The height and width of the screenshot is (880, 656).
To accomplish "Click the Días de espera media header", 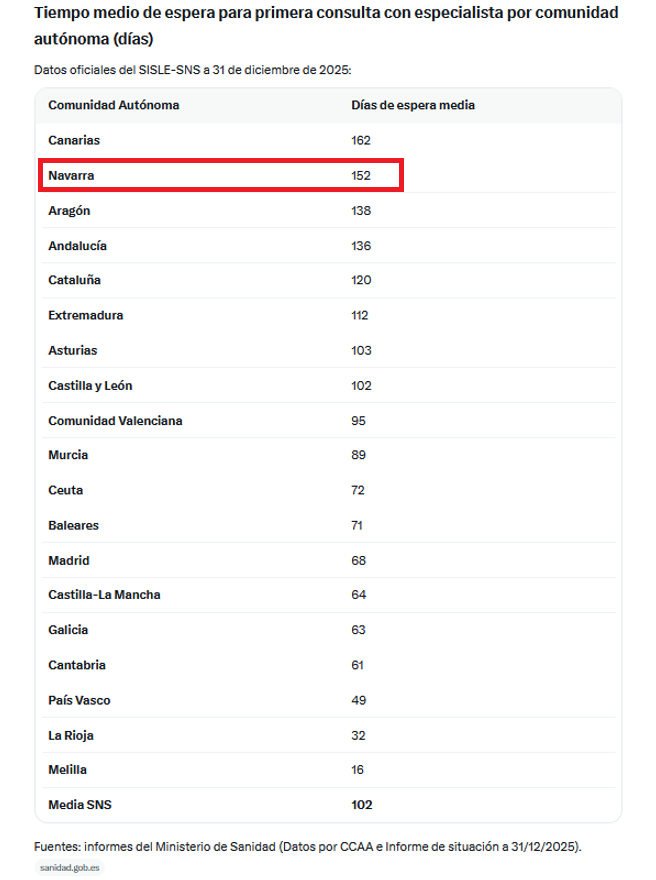I will tap(413, 105).
